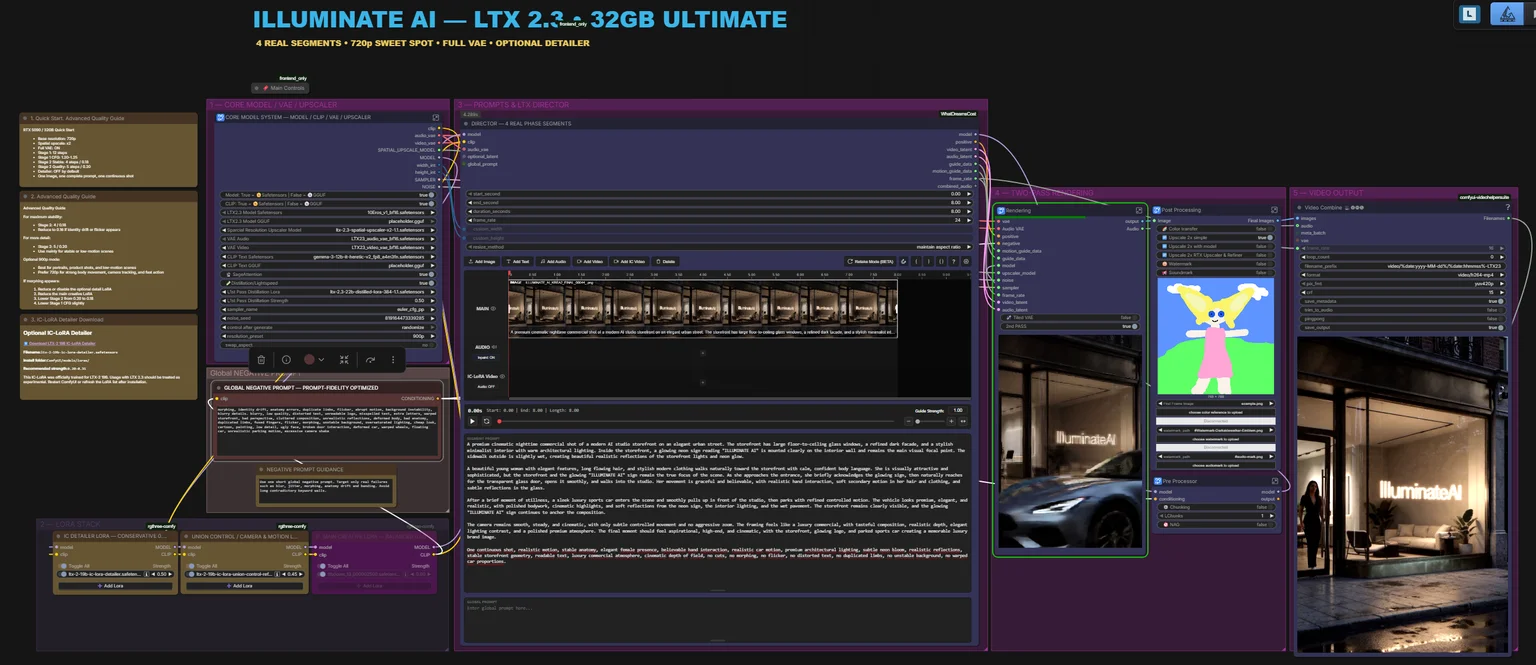Click the Add Video button
This screenshot has height=665, width=1536.
point(590,261)
